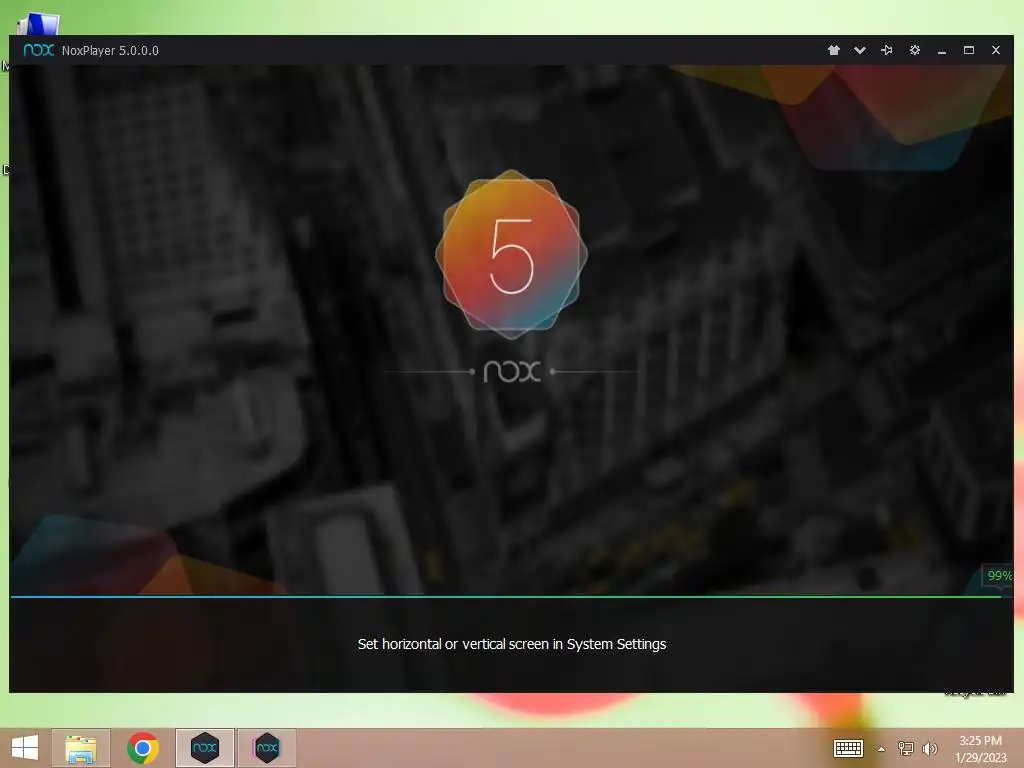The image size is (1024, 768).
Task: Click the Nox logo in title bar
Action: [x=39, y=50]
